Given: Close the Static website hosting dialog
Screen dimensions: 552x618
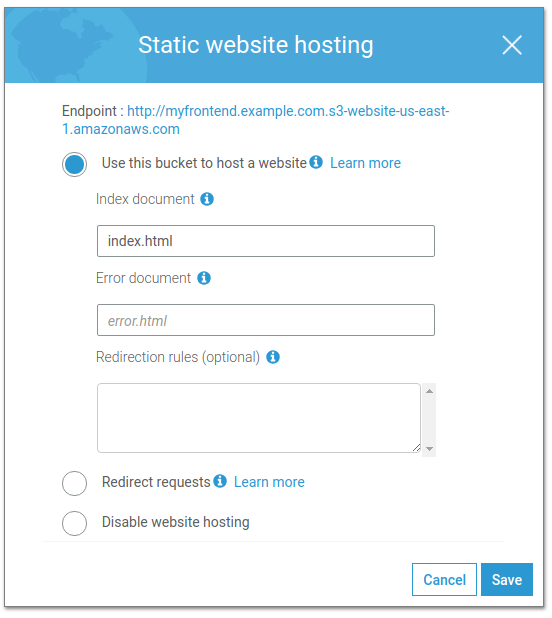Looking at the screenshot, I should tap(512, 45).
